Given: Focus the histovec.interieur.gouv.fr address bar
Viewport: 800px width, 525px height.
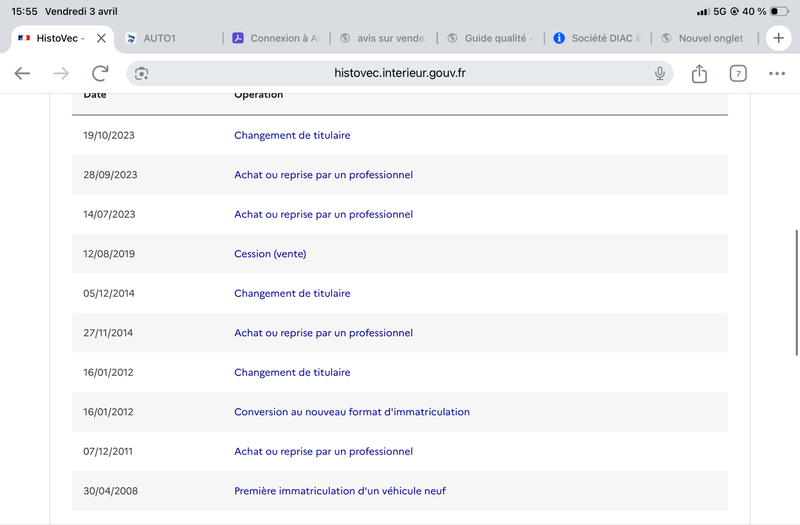Looking at the screenshot, I should pyautogui.click(x=399, y=73).
